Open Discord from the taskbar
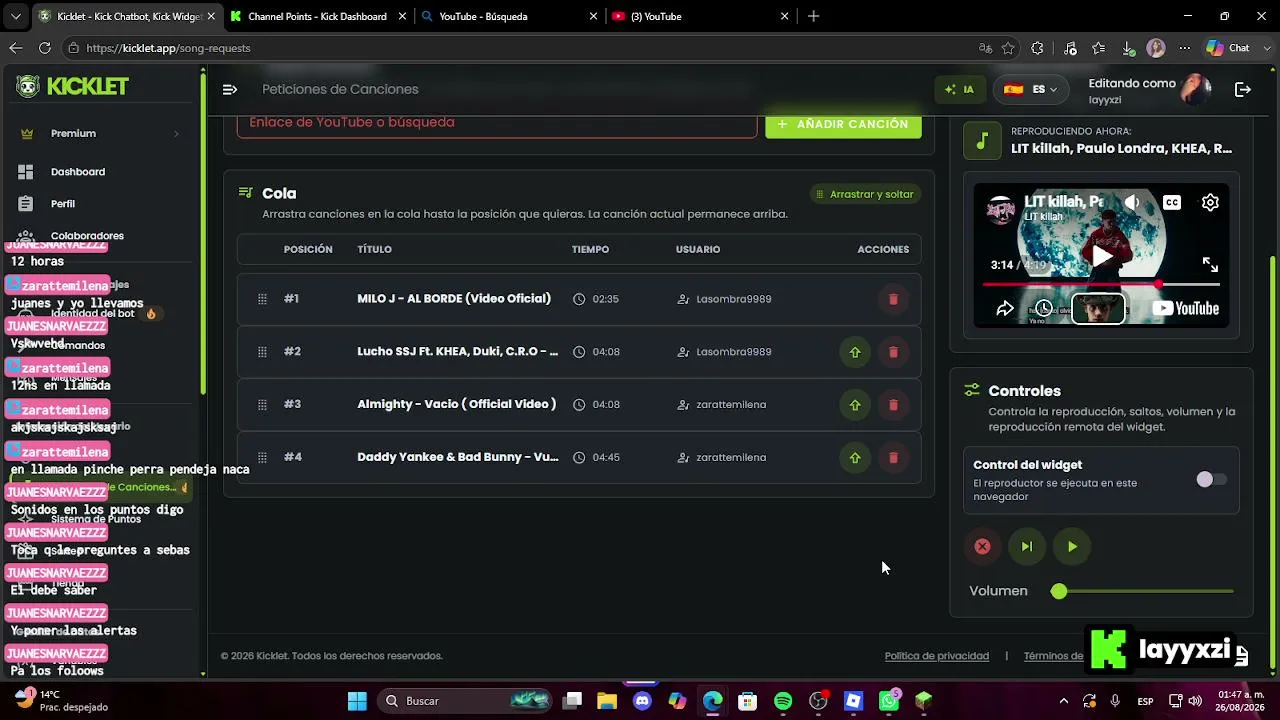1280x720 pixels. 642,701
